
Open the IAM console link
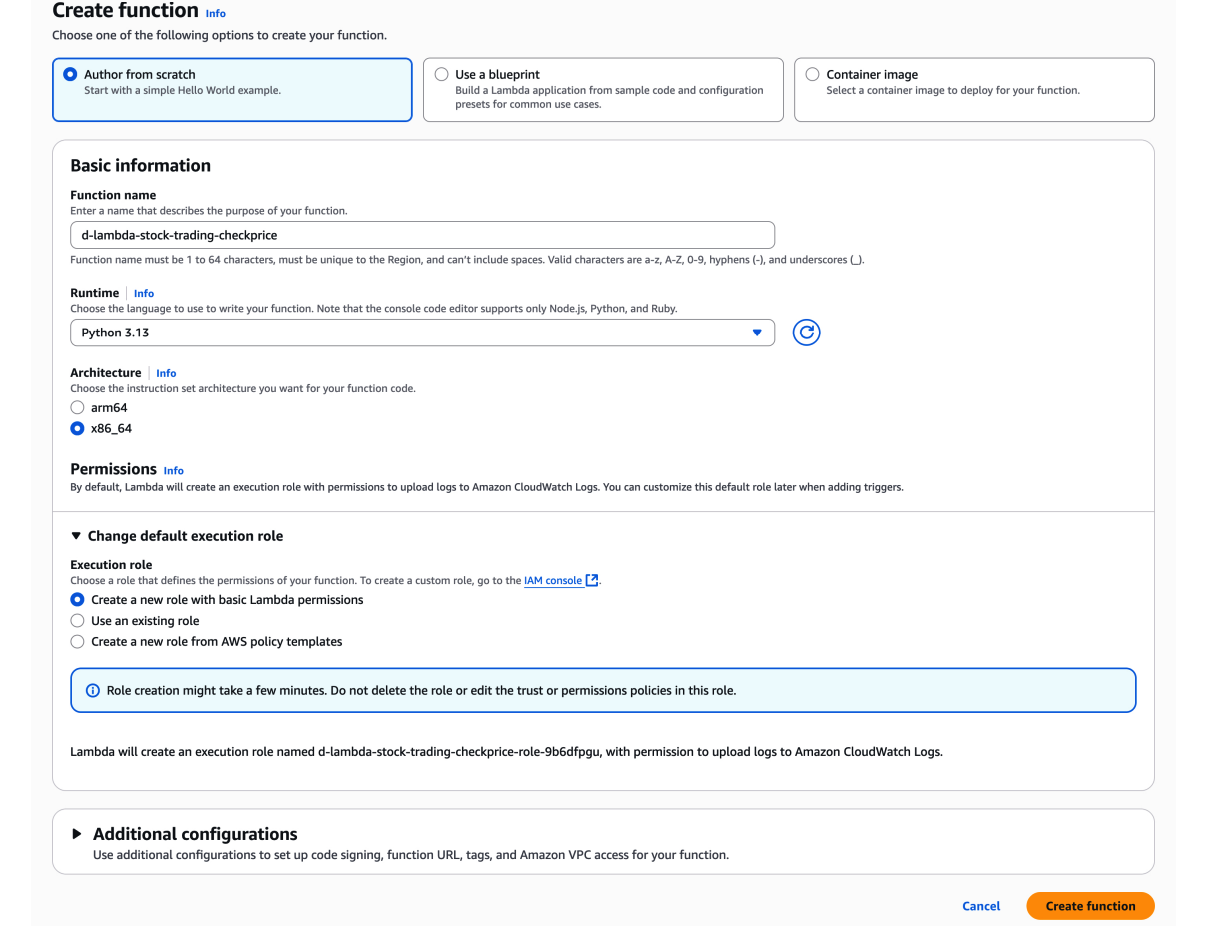point(553,580)
